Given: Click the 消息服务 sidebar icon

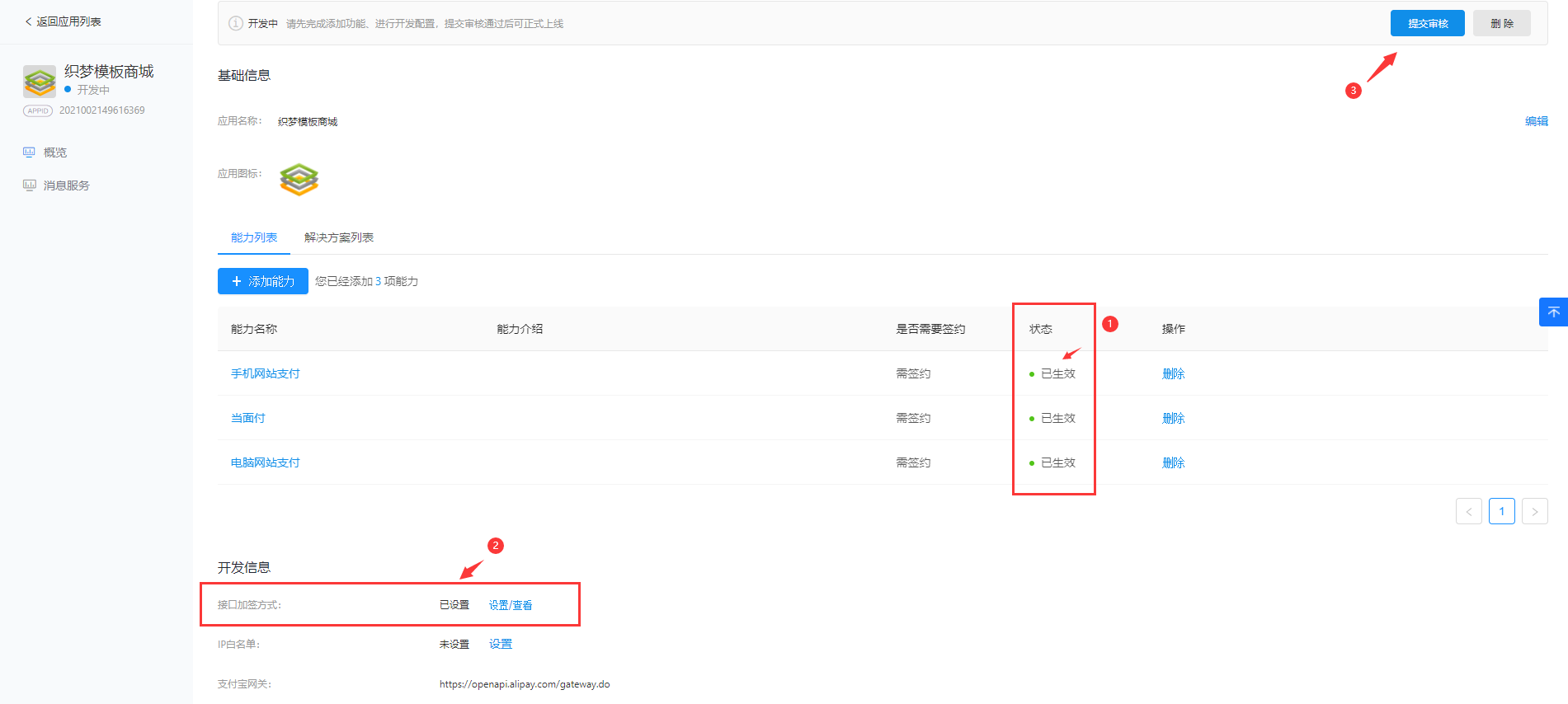Looking at the screenshot, I should pos(30,185).
